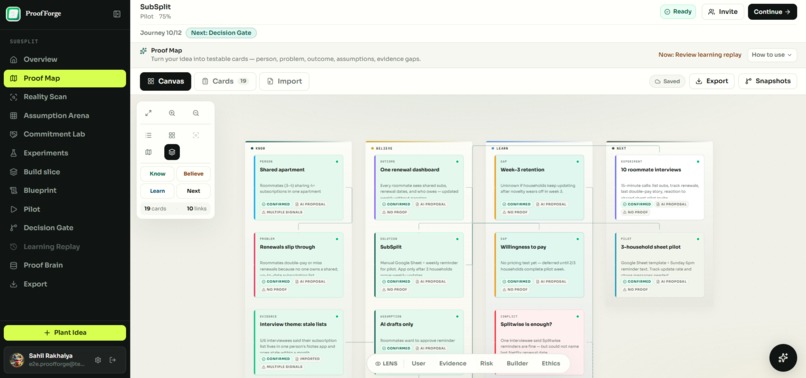Filter canvas by Know cards
This screenshot has height=378, width=806.
tap(157, 174)
